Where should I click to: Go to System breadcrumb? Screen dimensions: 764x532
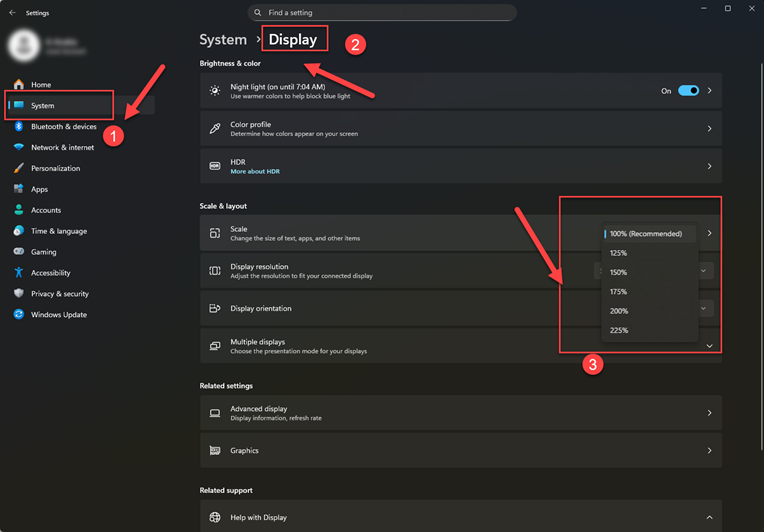[223, 39]
